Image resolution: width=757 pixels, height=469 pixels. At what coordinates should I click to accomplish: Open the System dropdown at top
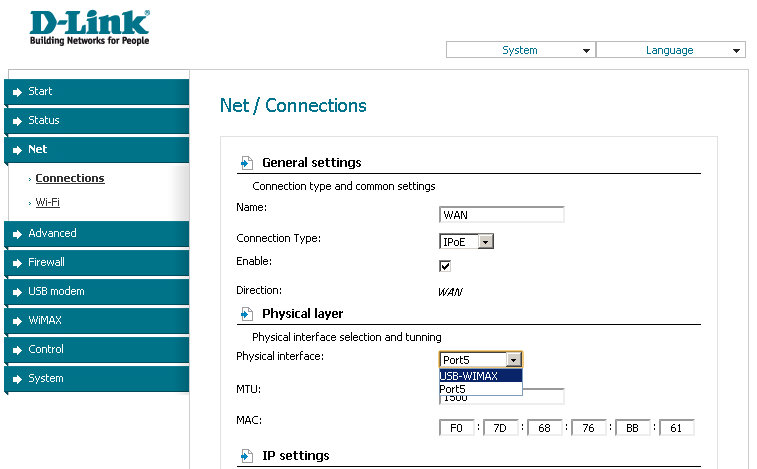[520, 50]
